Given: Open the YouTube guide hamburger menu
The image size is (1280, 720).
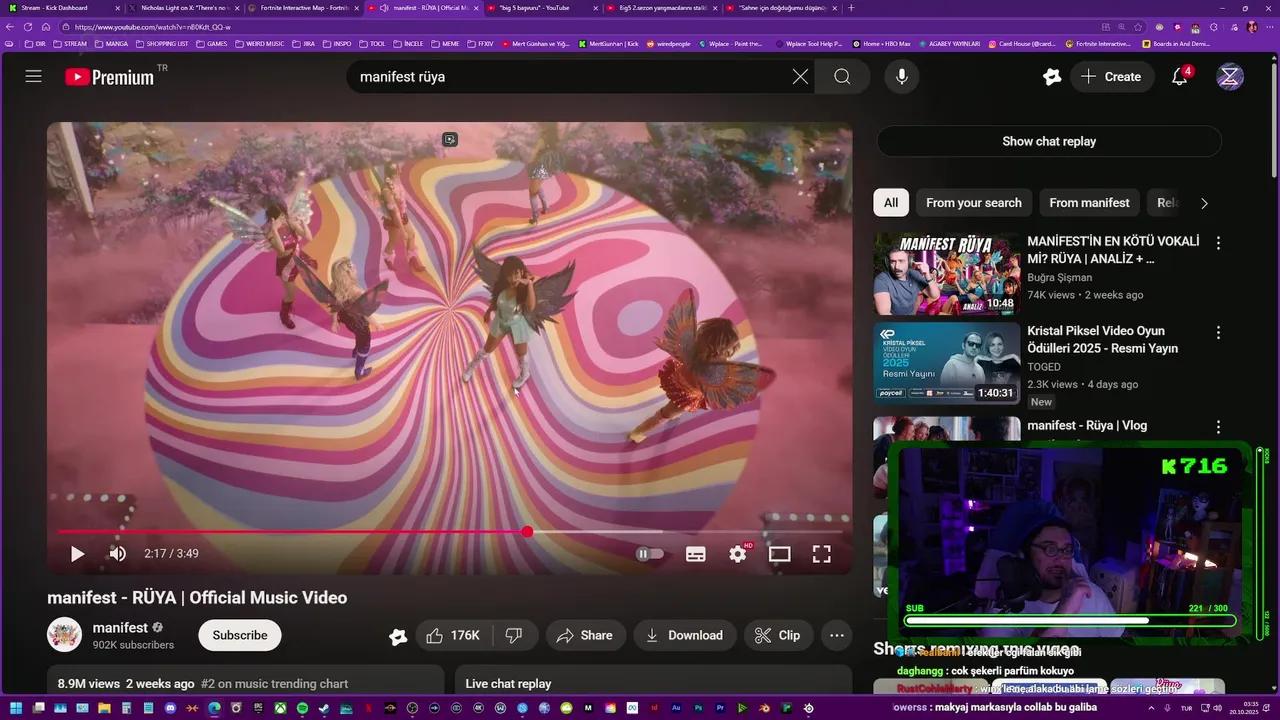Looking at the screenshot, I should pos(34,76).
